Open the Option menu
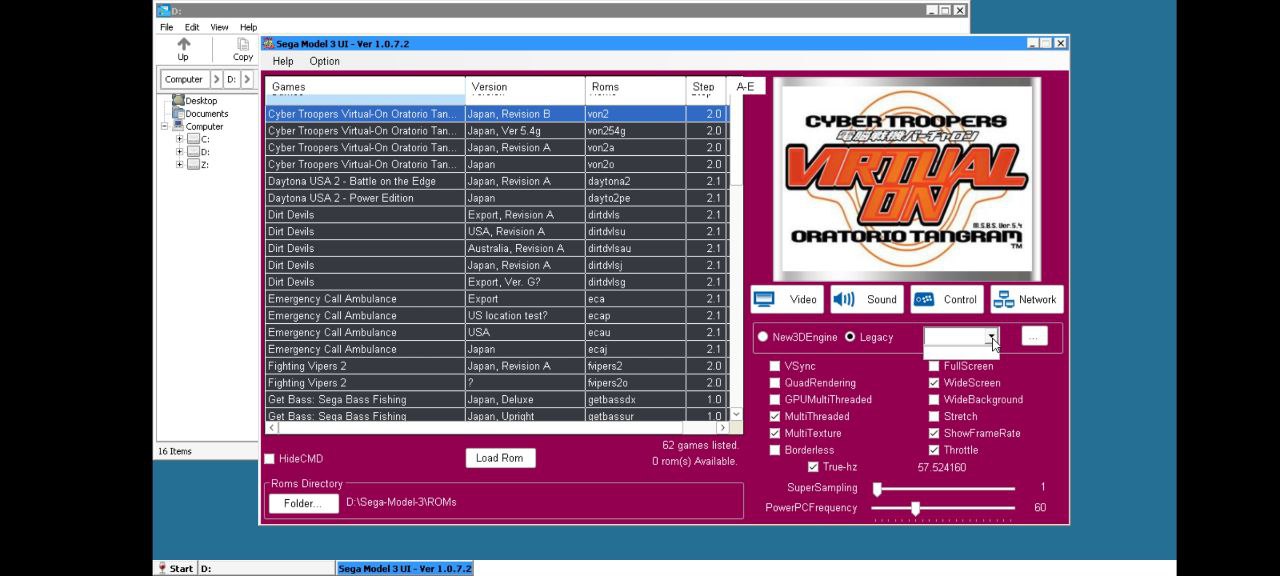 pyautogui.click(x=324, y=62)
